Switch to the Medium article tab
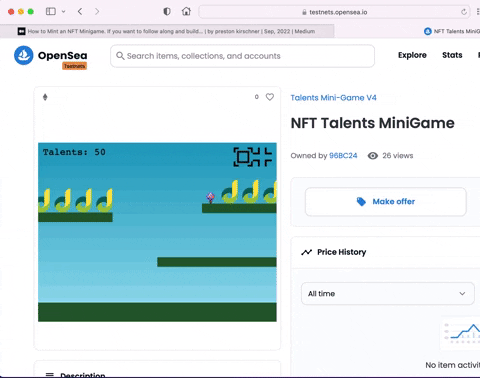The image size is (480, 378). tap(167, 31)
